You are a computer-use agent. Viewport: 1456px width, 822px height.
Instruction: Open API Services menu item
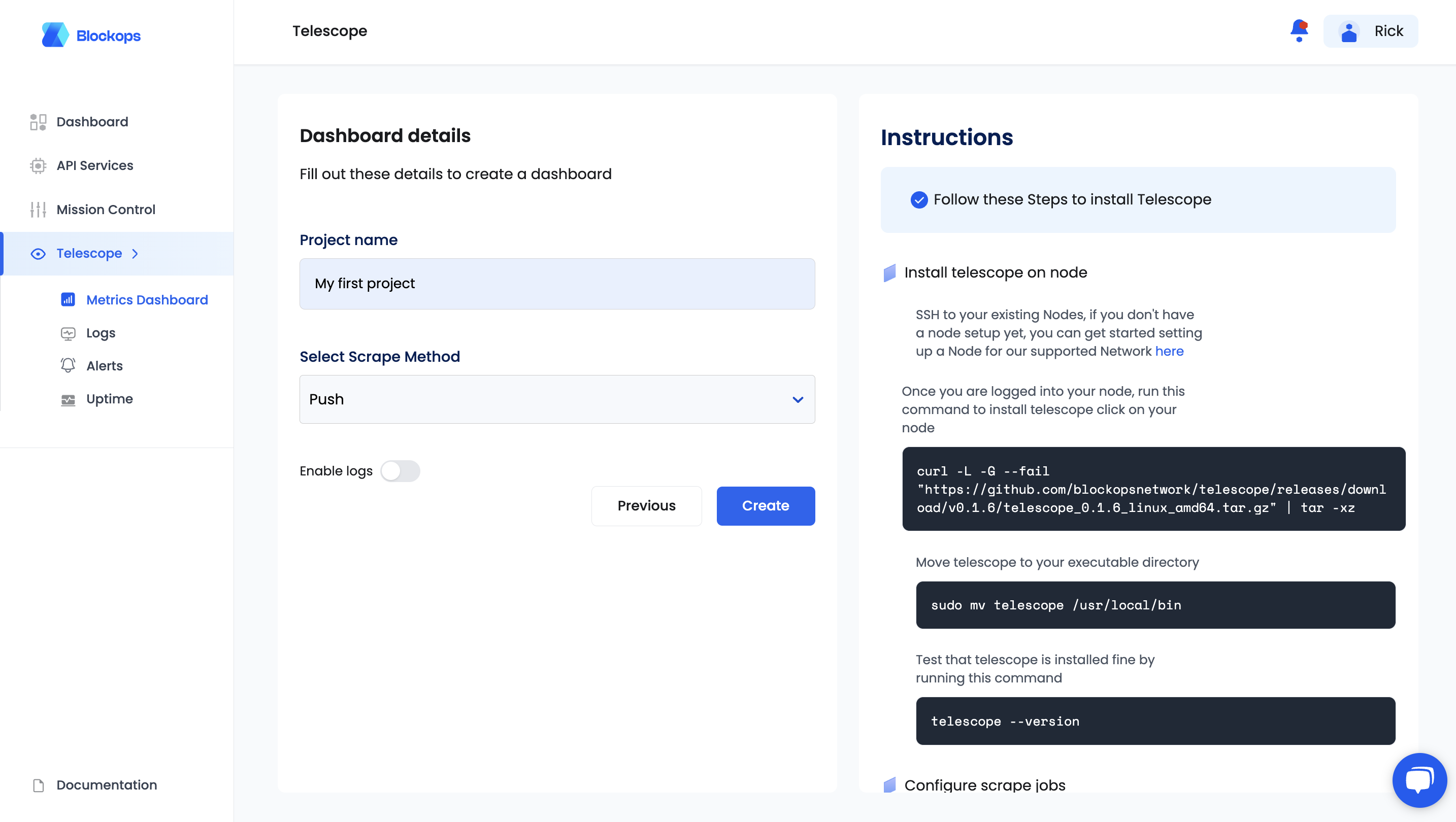[95, 165]
